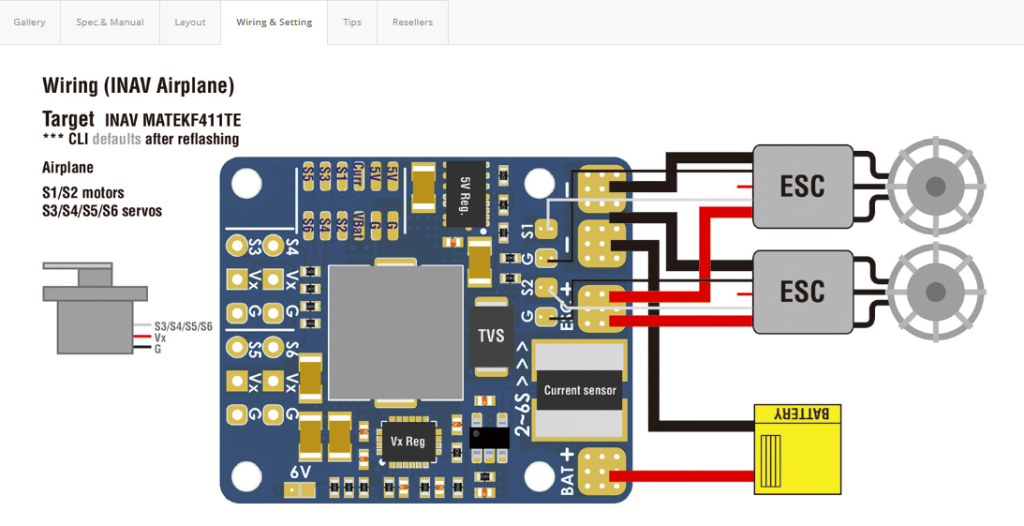Screen dimensions: 1024x526
Task: Click the Wiring & Setting tab
Action: click(274, 22)
